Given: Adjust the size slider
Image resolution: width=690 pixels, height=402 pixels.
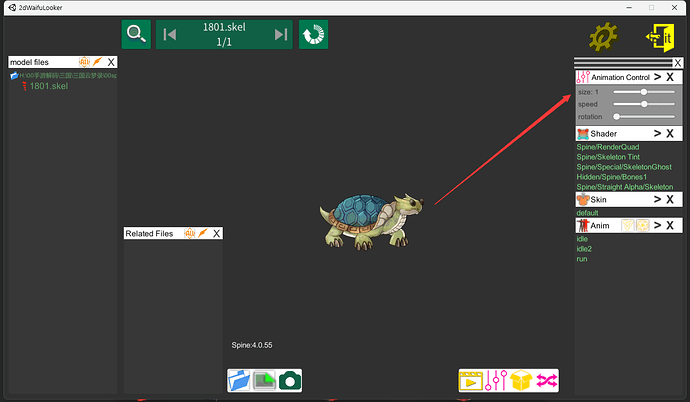Looking at the screenshot, I should (x=644, y=92).
